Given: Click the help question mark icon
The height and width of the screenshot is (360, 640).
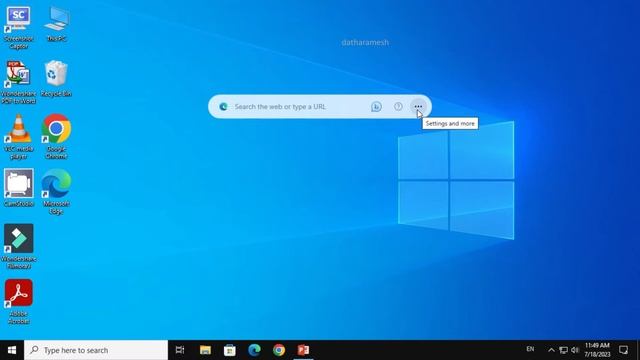Looking at the screenshot, I should click(x=398, y=107).
